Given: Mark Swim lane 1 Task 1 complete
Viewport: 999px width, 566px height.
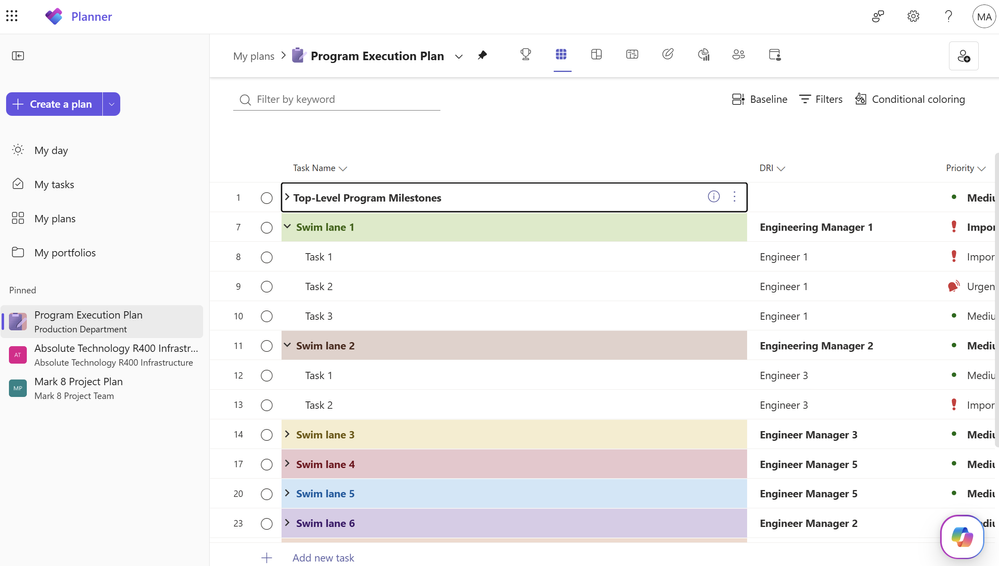Looking at the screenshot, I should pos(267,257).
